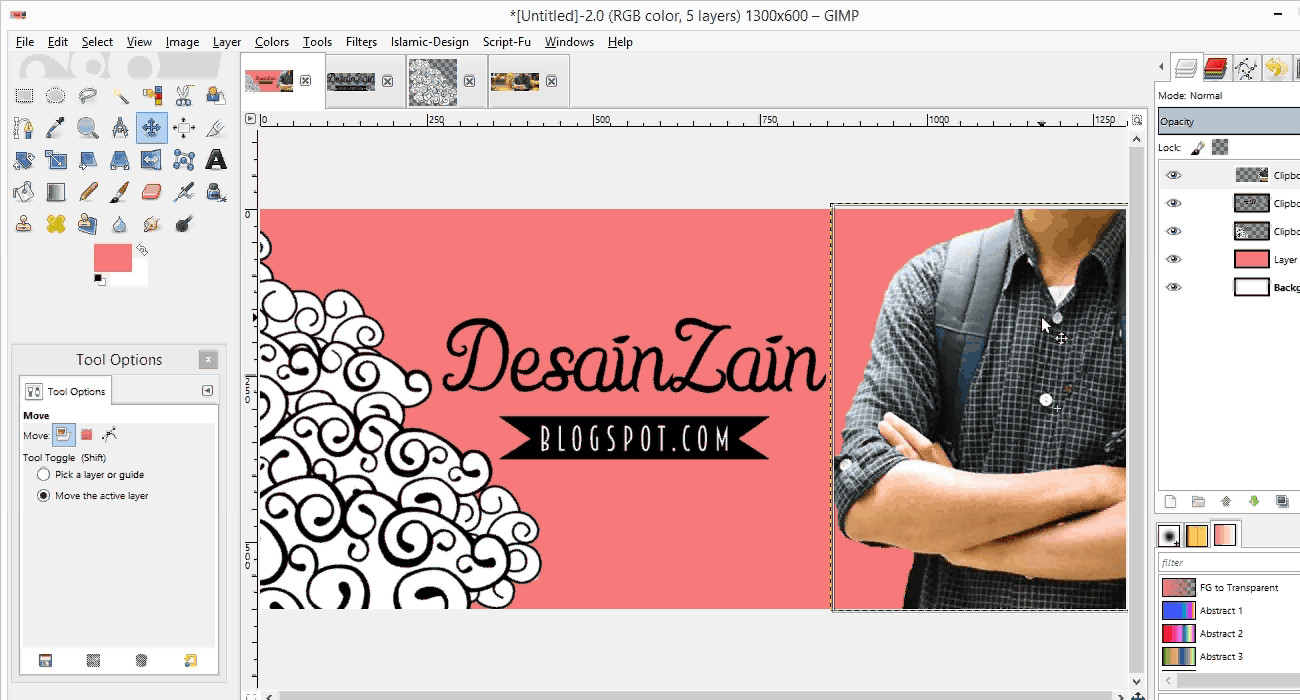Select the Ellipse Select tool
Viewport: 1300px width, 700px height.
tap(56, 96)
